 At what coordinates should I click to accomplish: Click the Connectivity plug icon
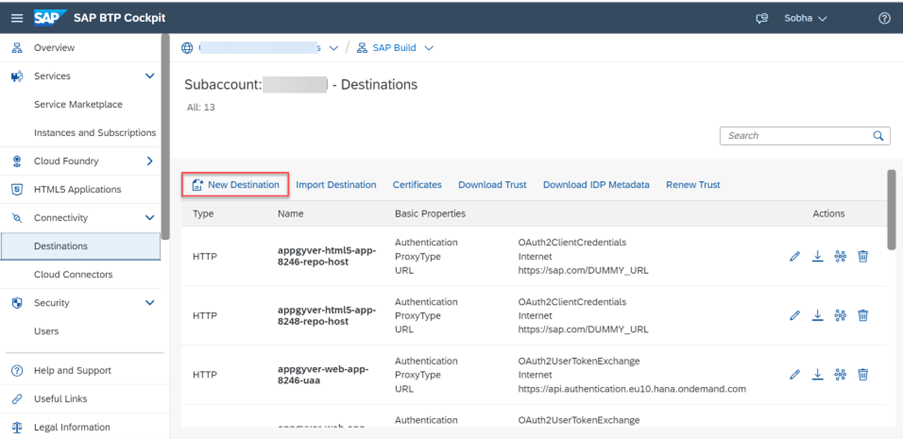pos(17,218)
